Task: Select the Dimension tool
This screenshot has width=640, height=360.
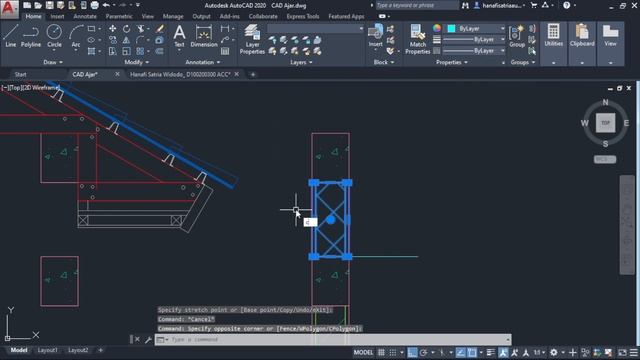Action: [204, 36]
